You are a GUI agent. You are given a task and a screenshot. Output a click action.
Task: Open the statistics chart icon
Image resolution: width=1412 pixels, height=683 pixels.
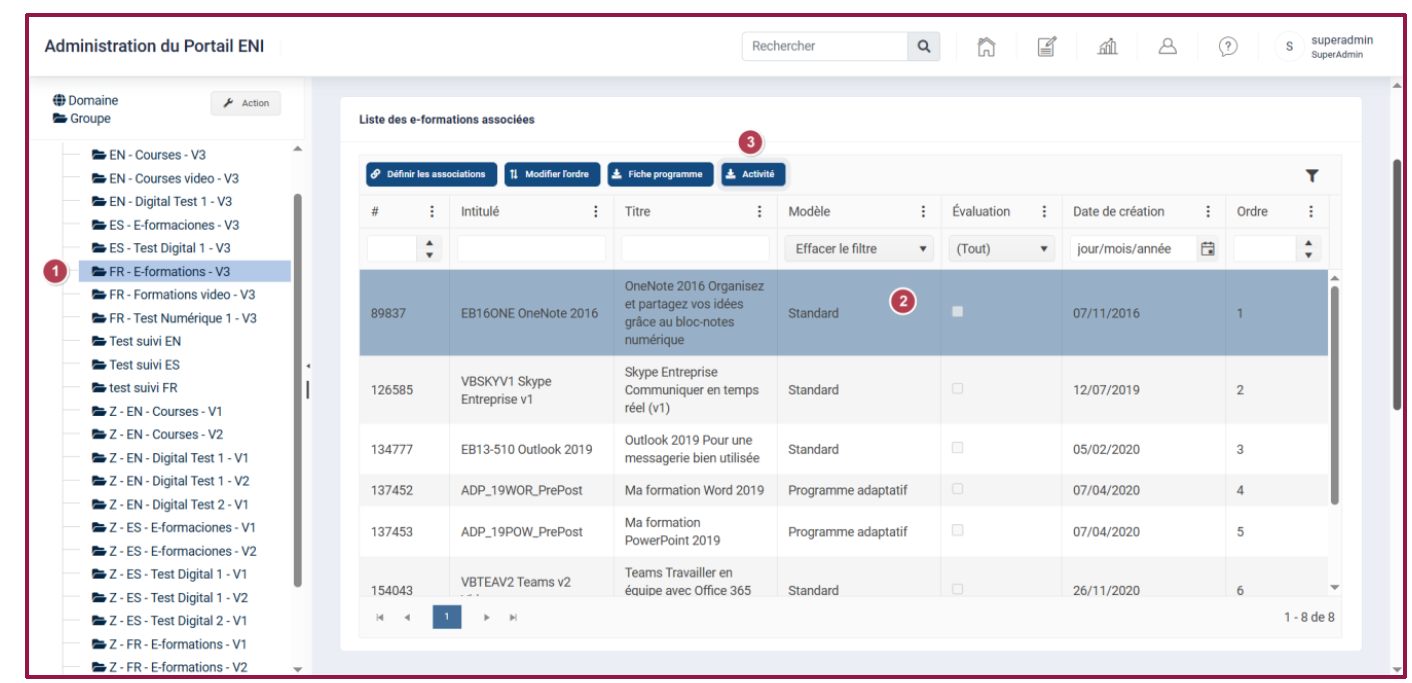[1107, 46]
